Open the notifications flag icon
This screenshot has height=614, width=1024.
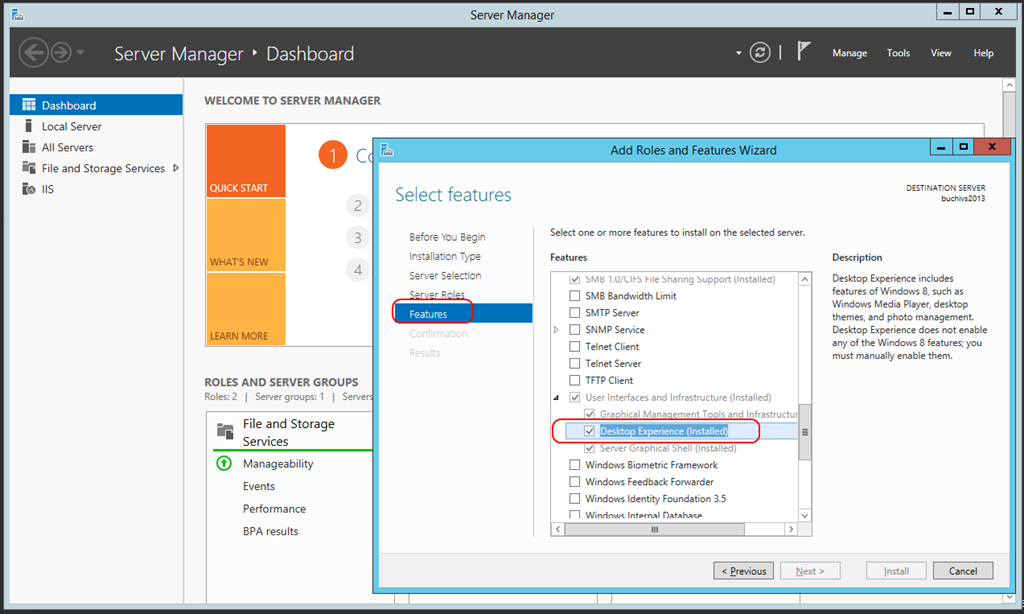(x=803, y=52)
